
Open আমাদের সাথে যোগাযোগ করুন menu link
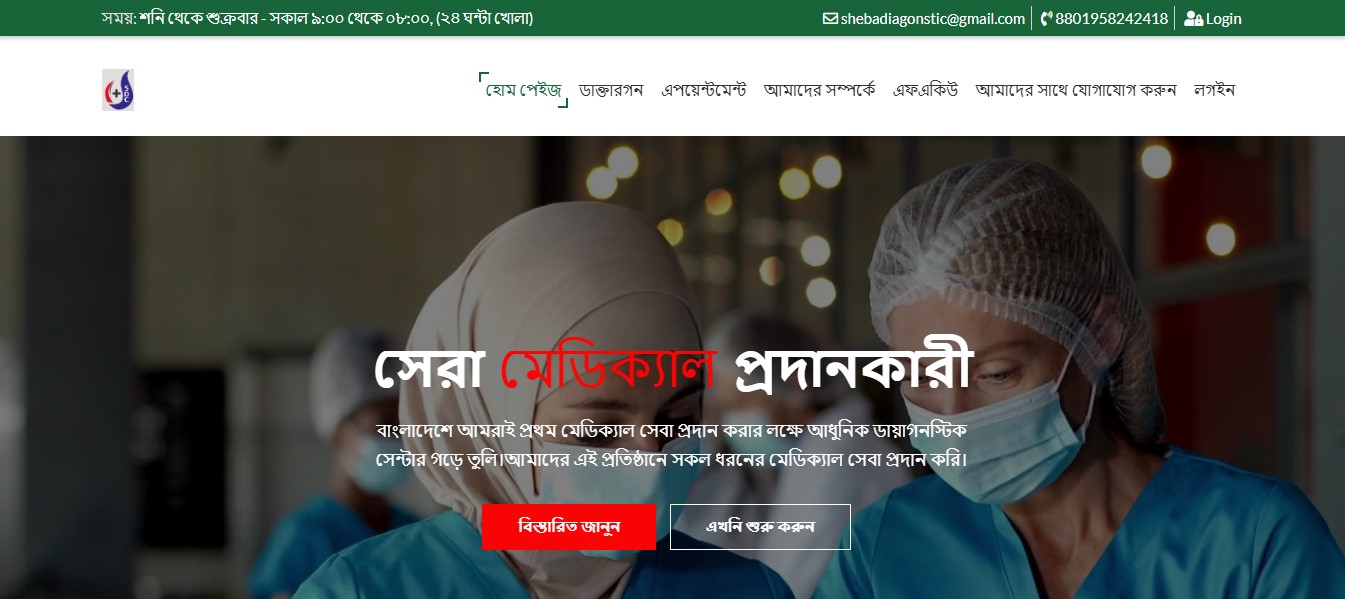(x=1076, y=90)
